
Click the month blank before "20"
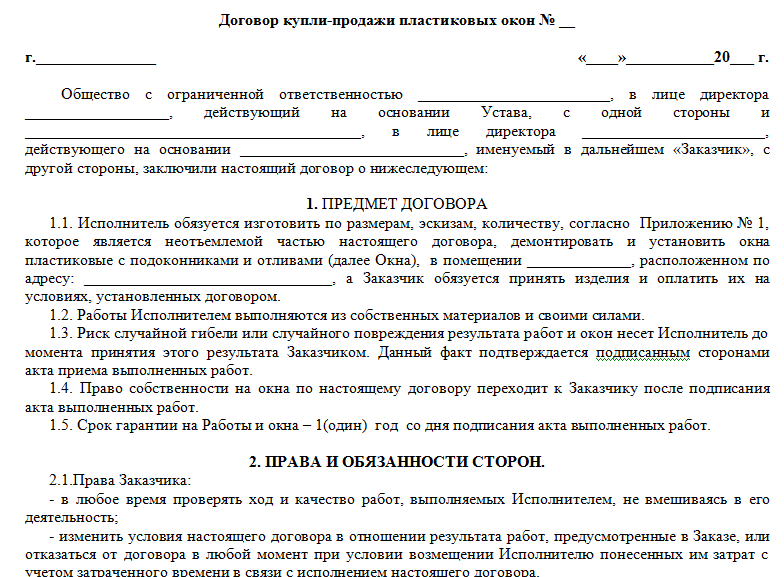[670, 58]
